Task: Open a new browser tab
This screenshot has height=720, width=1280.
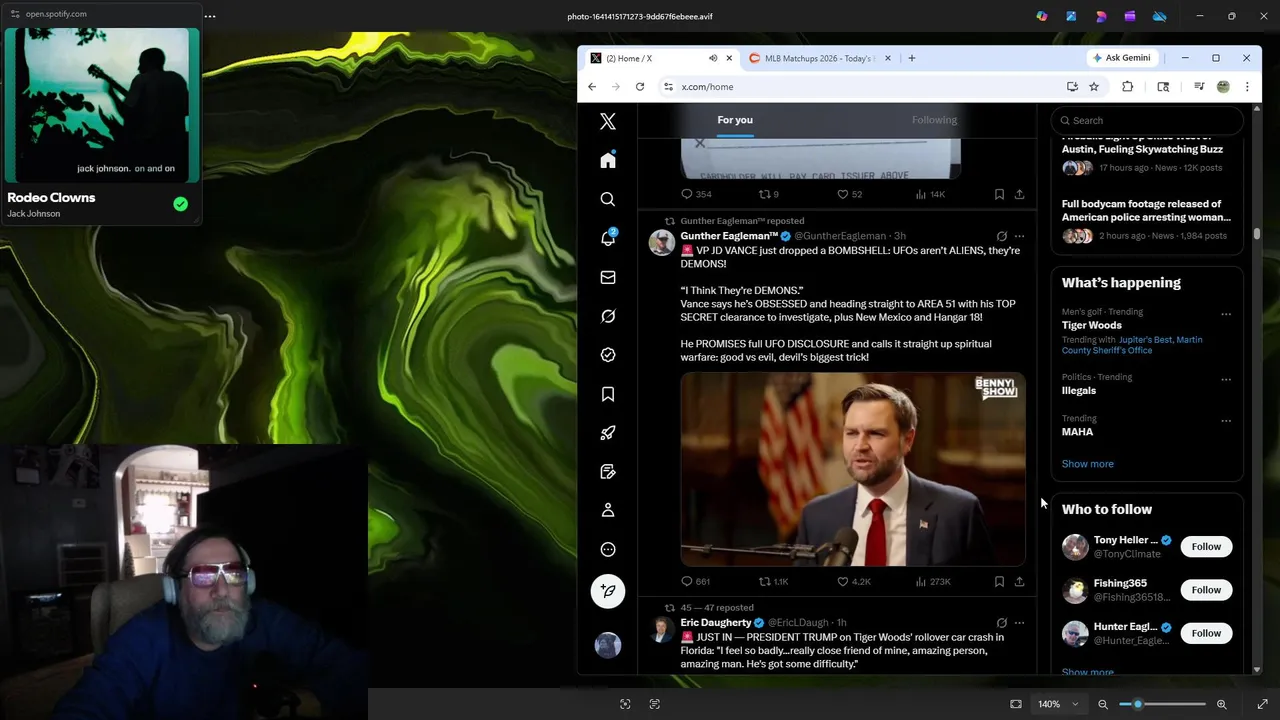Action: point(911,58)
